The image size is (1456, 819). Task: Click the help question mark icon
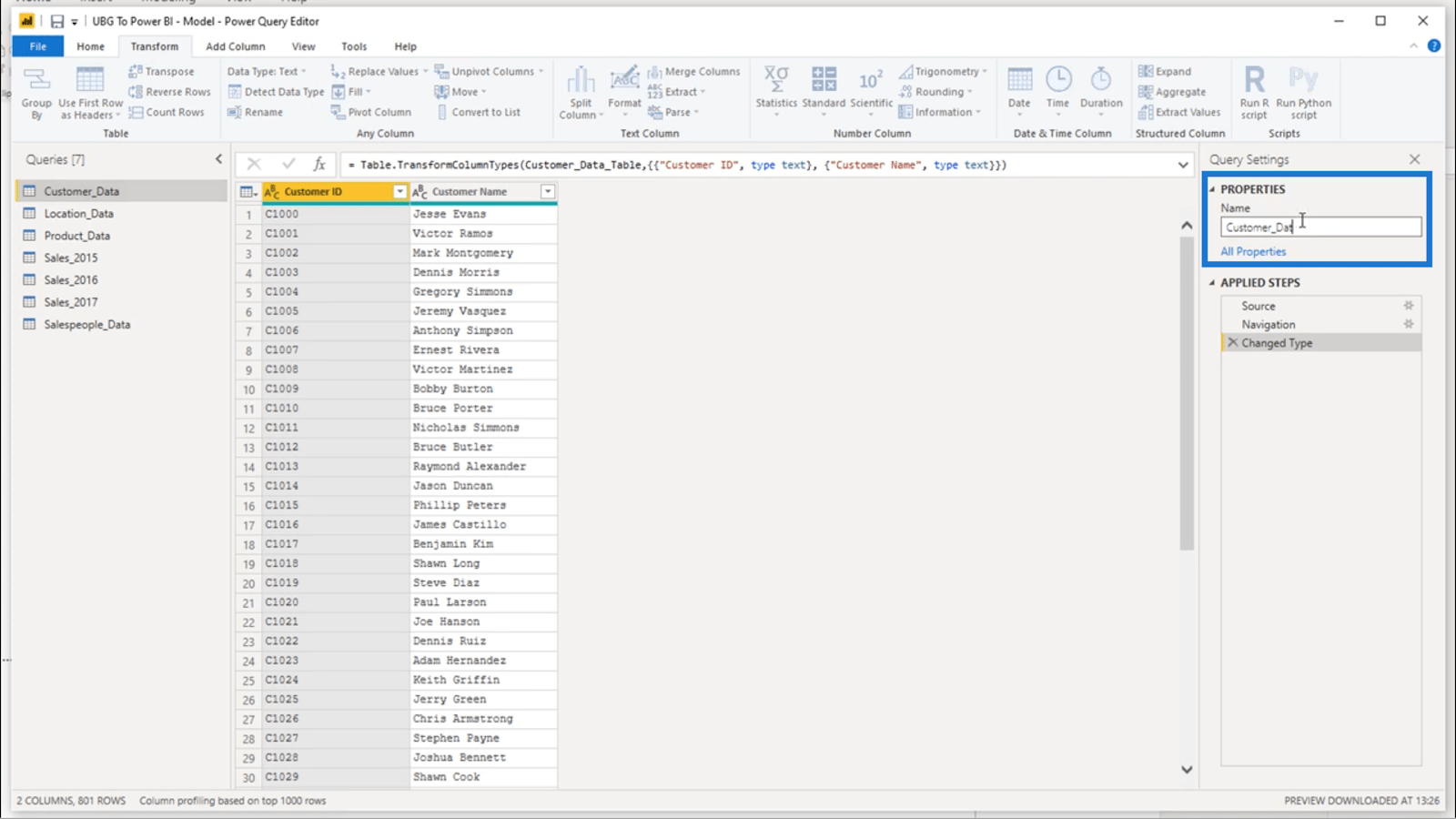1434,45
